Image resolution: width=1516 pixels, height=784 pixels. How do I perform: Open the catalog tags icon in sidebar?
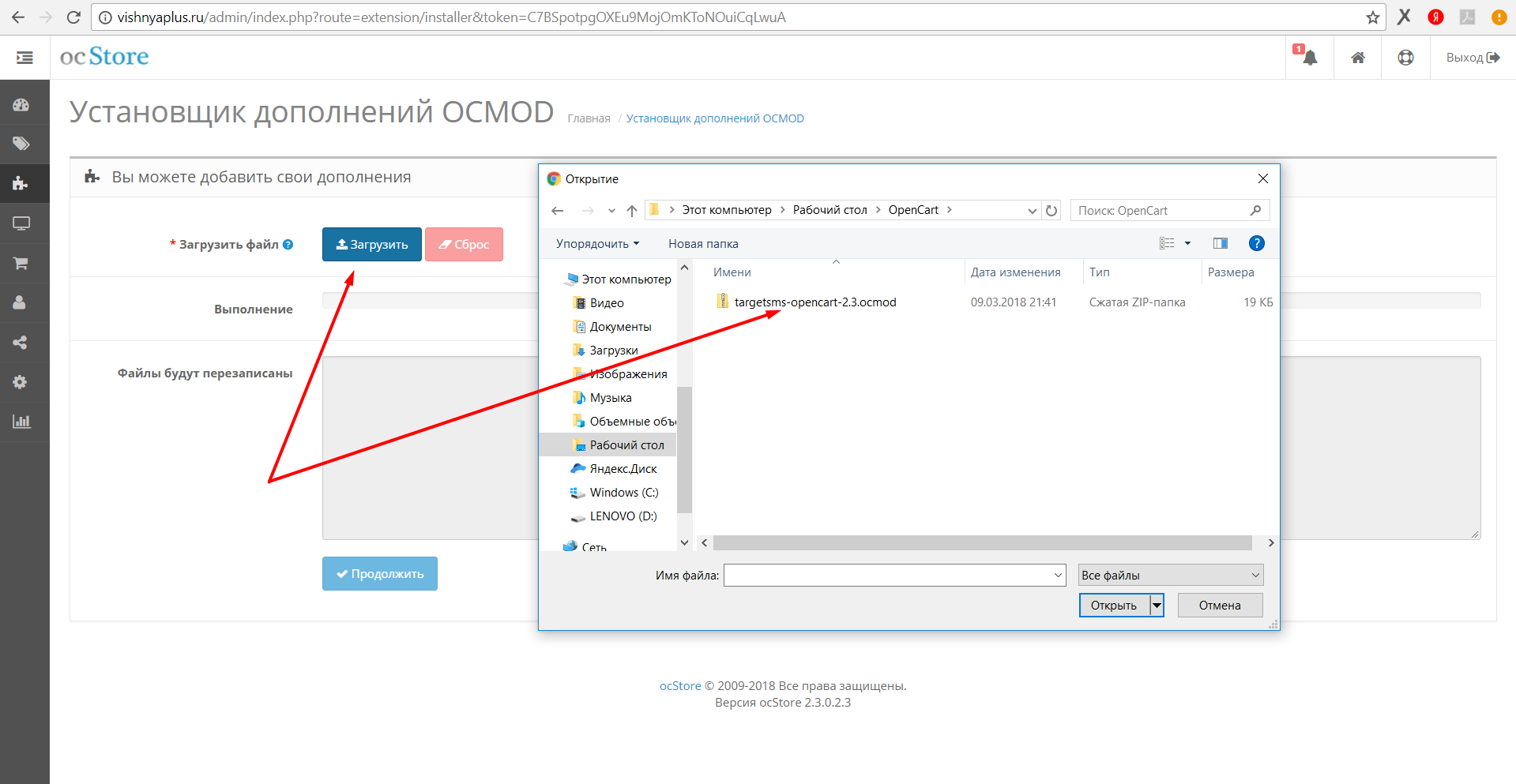coord(21,144)
